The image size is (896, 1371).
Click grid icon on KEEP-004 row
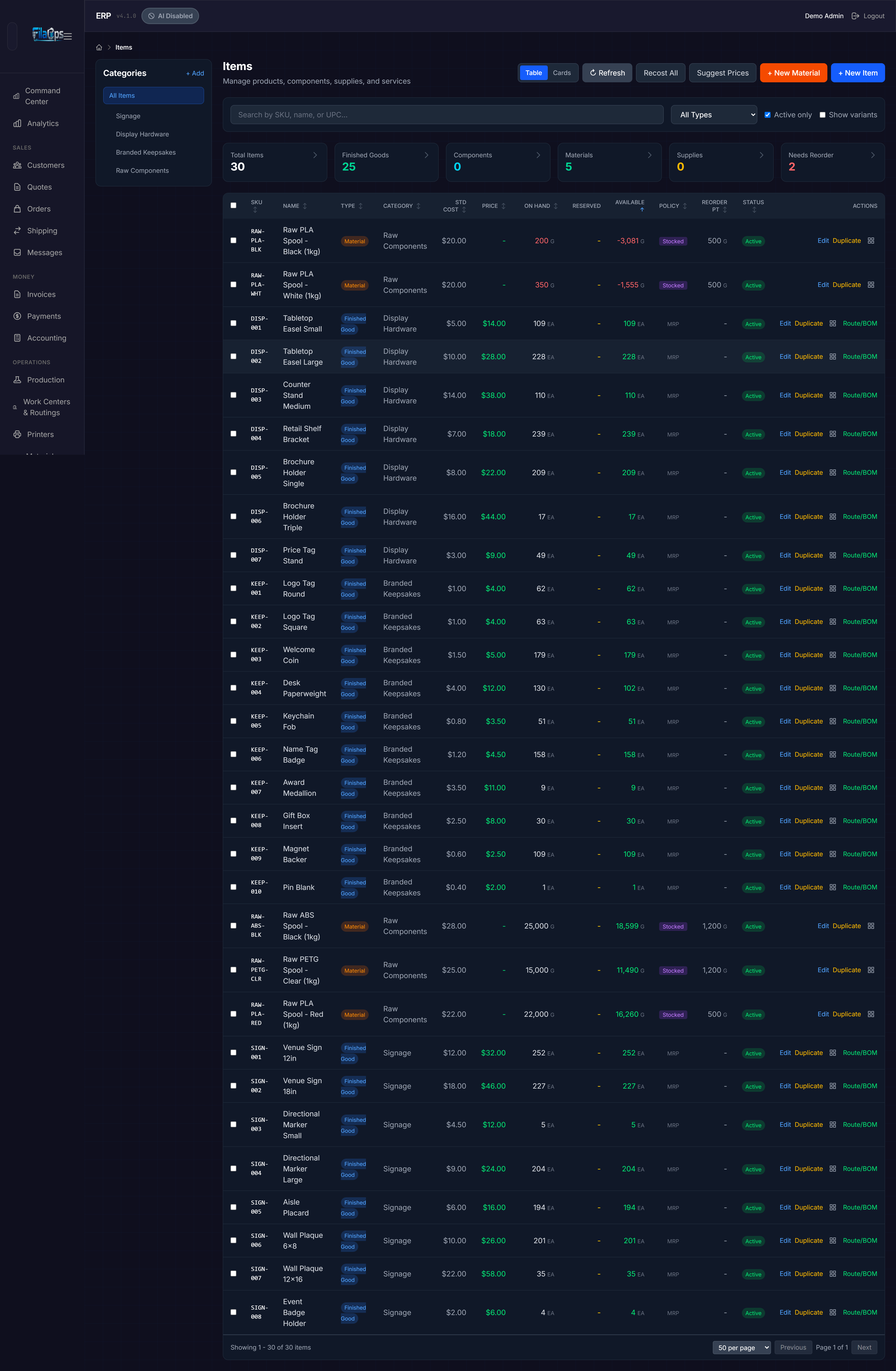coord(833,688)
